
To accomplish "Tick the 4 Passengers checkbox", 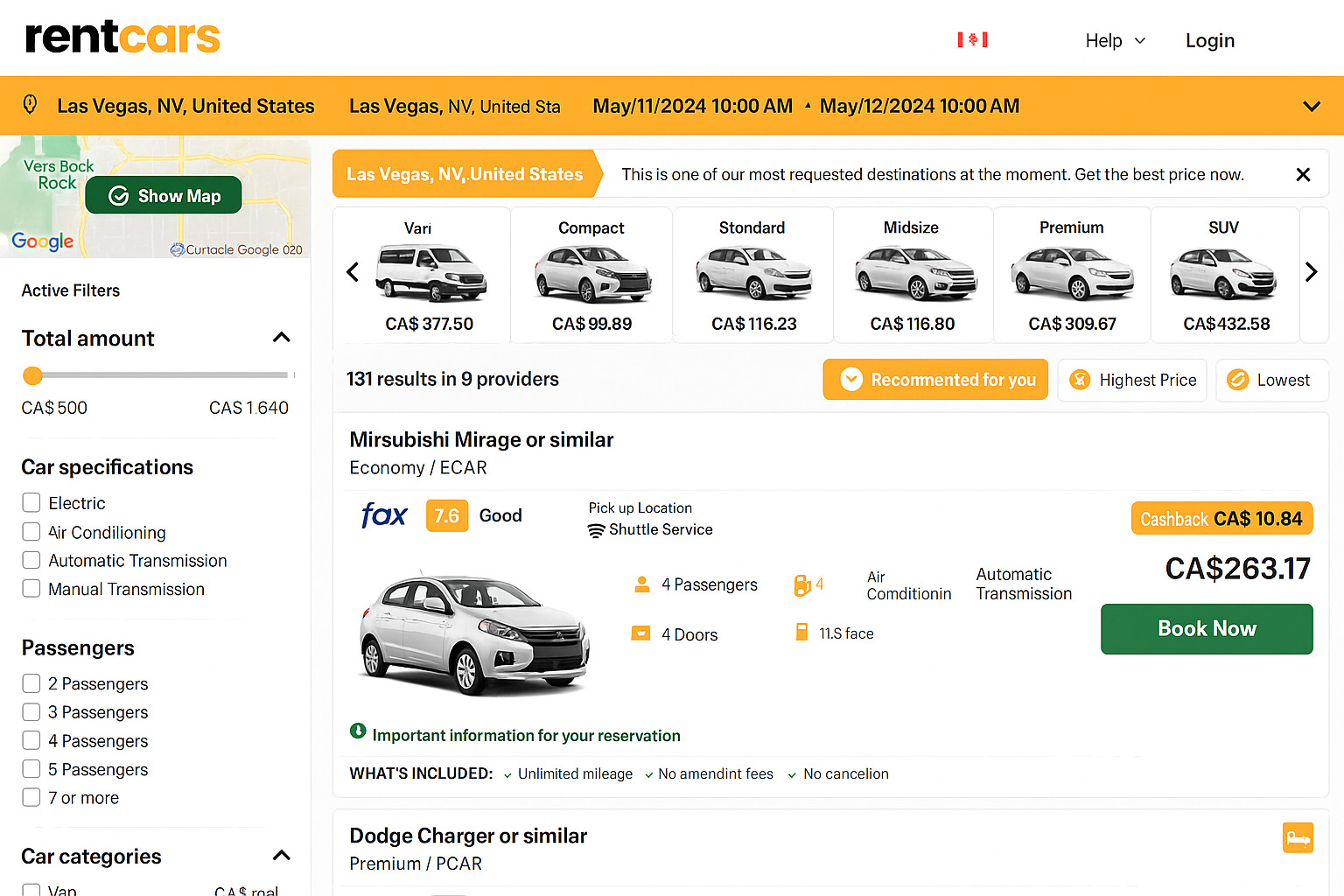I will click(x=31, y=741).
